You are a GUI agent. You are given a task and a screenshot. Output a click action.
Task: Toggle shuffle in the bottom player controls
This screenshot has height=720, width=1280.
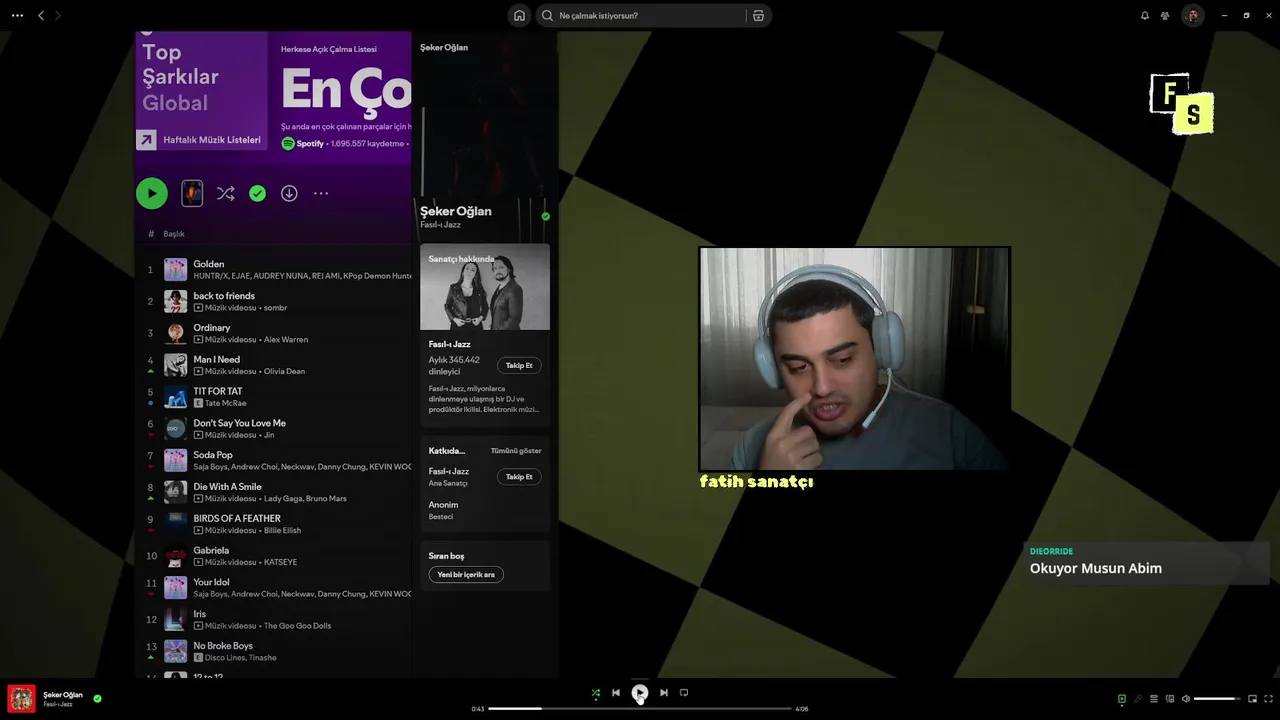[596, 693]
